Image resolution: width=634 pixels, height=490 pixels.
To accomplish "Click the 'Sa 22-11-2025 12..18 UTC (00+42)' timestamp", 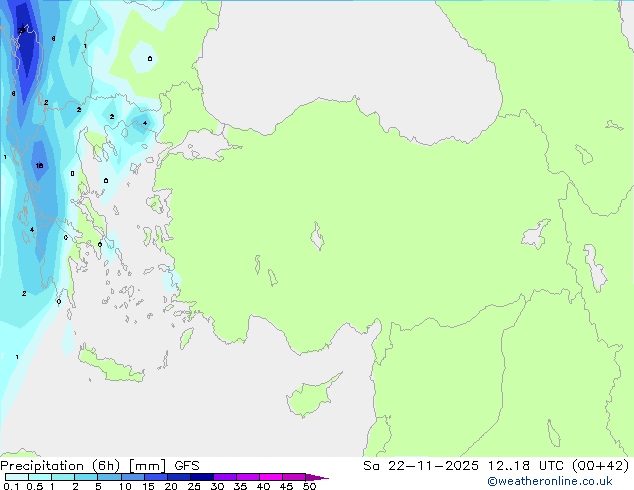I will tap(496, 466).
